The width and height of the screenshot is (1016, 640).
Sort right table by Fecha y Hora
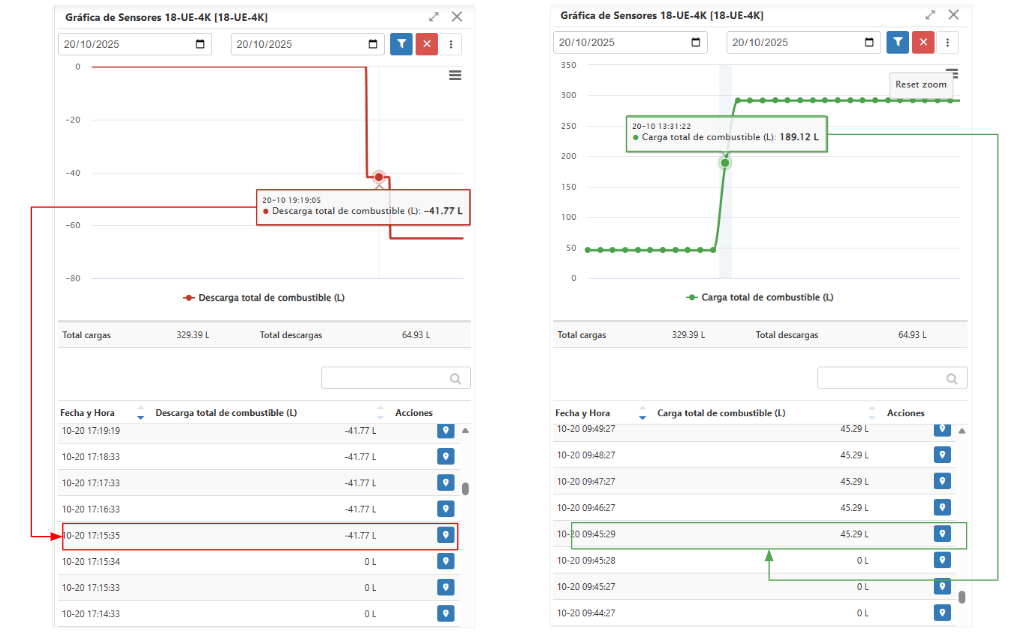(642, 413)
